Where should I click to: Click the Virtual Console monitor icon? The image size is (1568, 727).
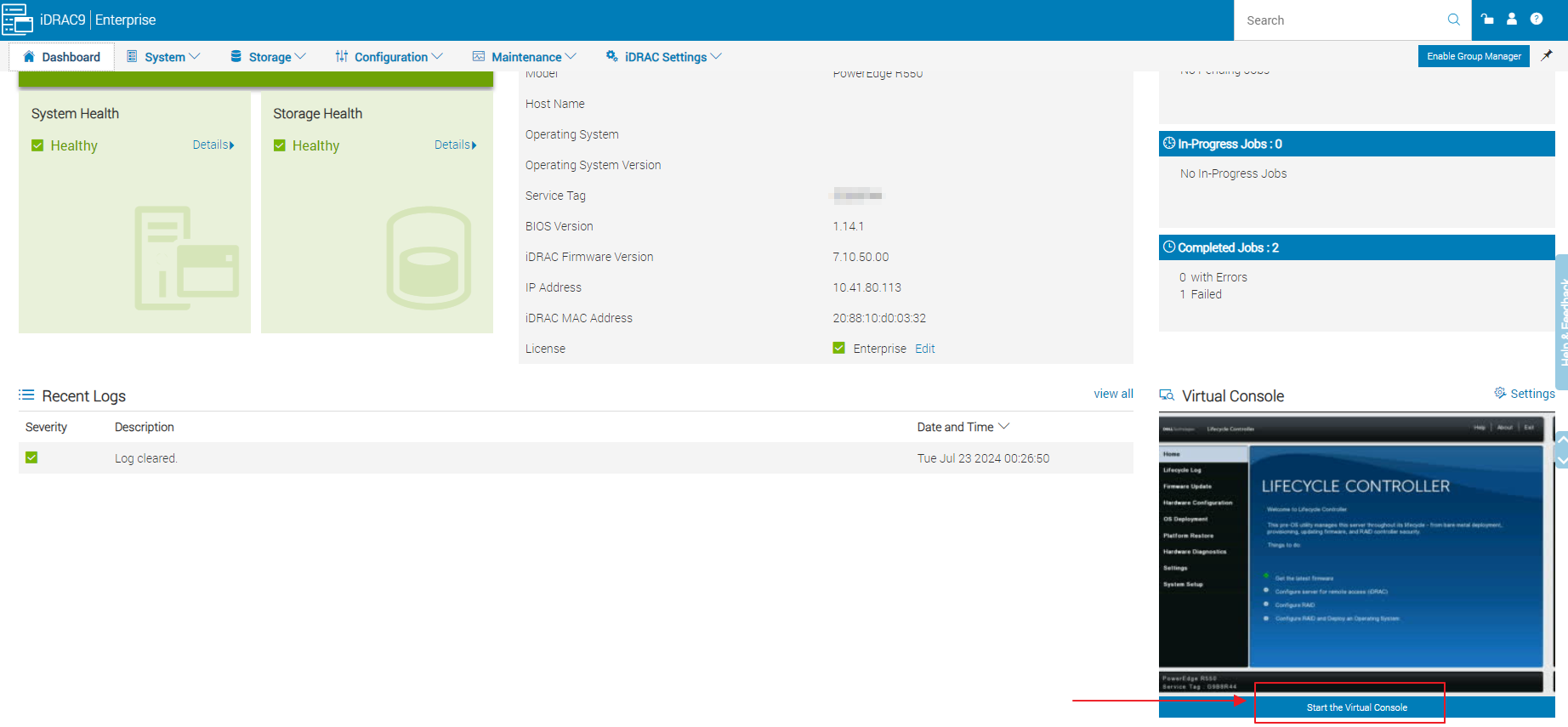pos(1167,395)
